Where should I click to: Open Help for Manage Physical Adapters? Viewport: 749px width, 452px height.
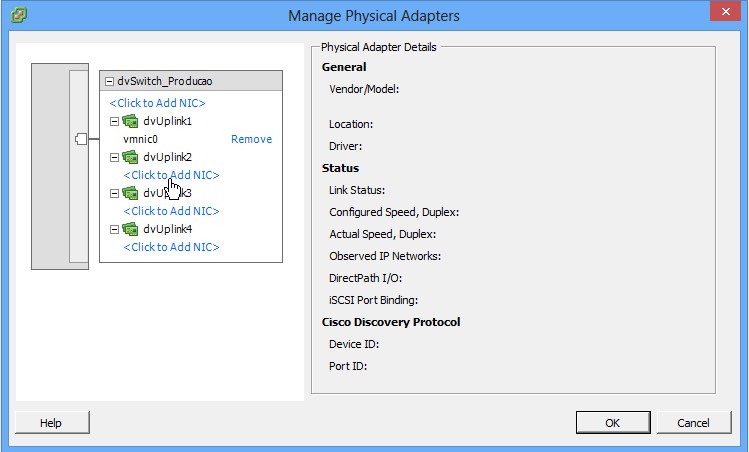click(x=50, y=423)
